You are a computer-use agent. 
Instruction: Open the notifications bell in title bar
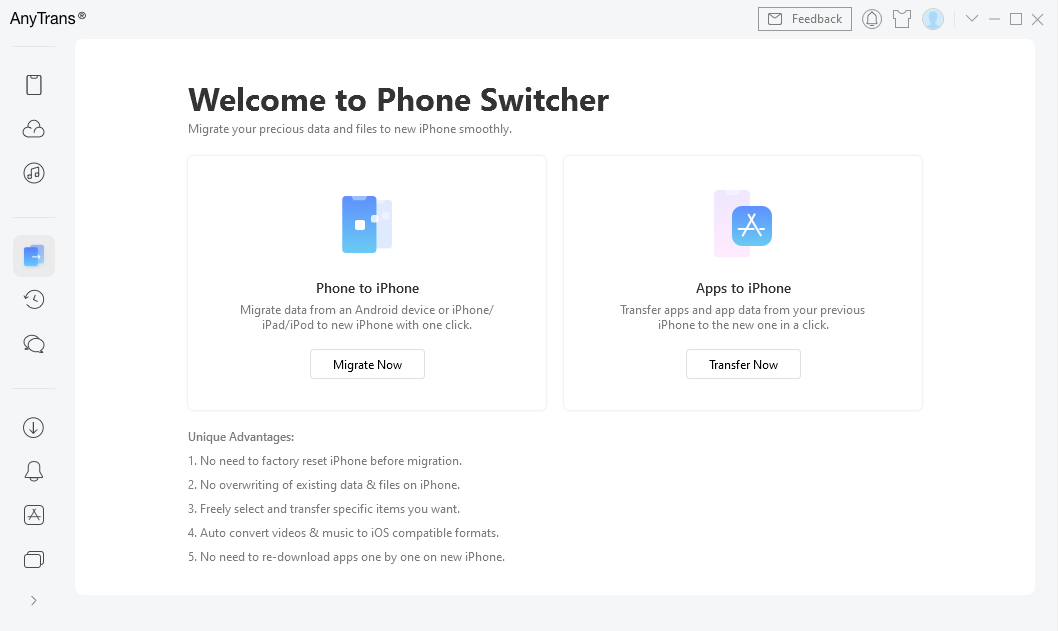[872, 19]
